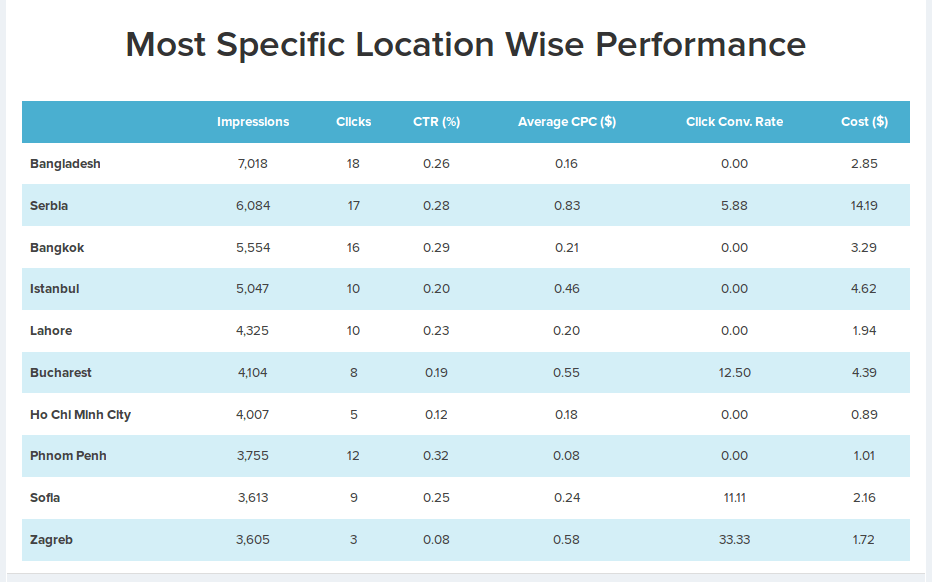Click the Most Specific Location Wise Performance title
The width and height of the screenshot is (932, 582).
(465, 45)
